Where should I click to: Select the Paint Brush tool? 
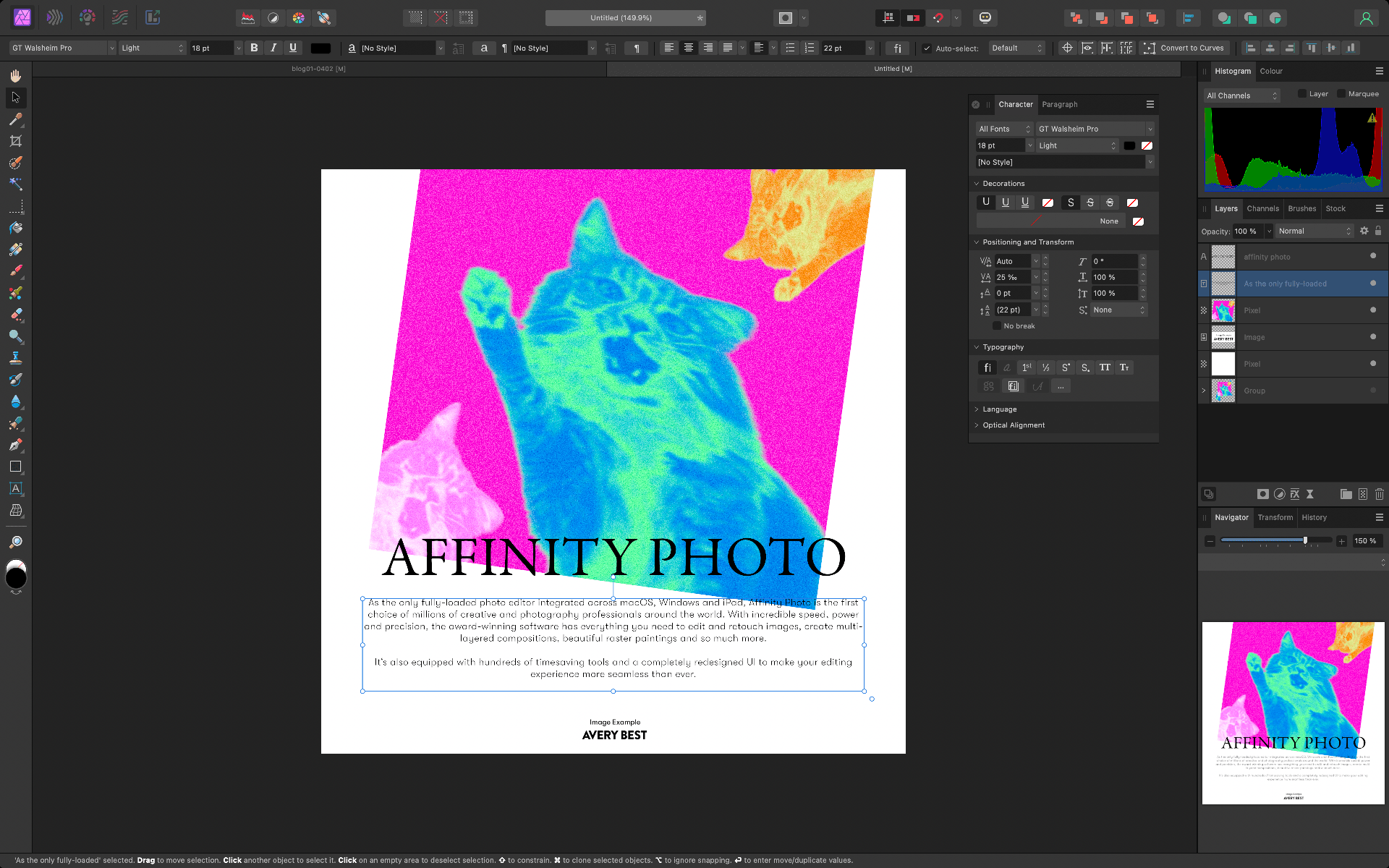coord(15,271)
